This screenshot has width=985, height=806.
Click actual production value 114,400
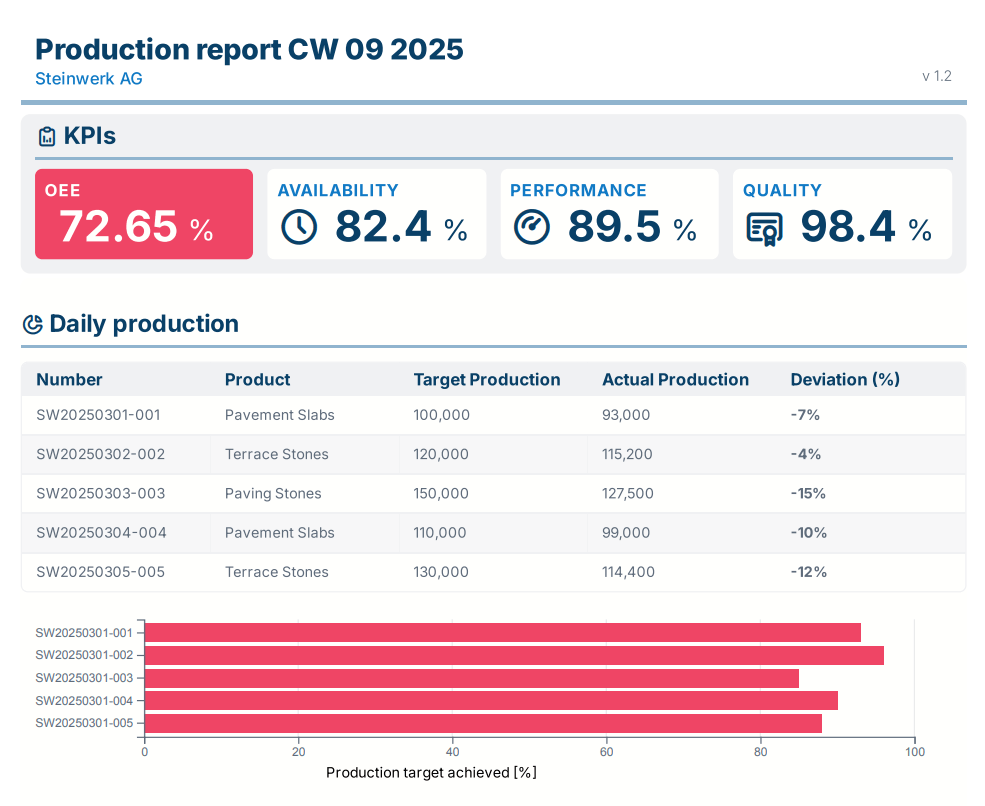point(629,572)
